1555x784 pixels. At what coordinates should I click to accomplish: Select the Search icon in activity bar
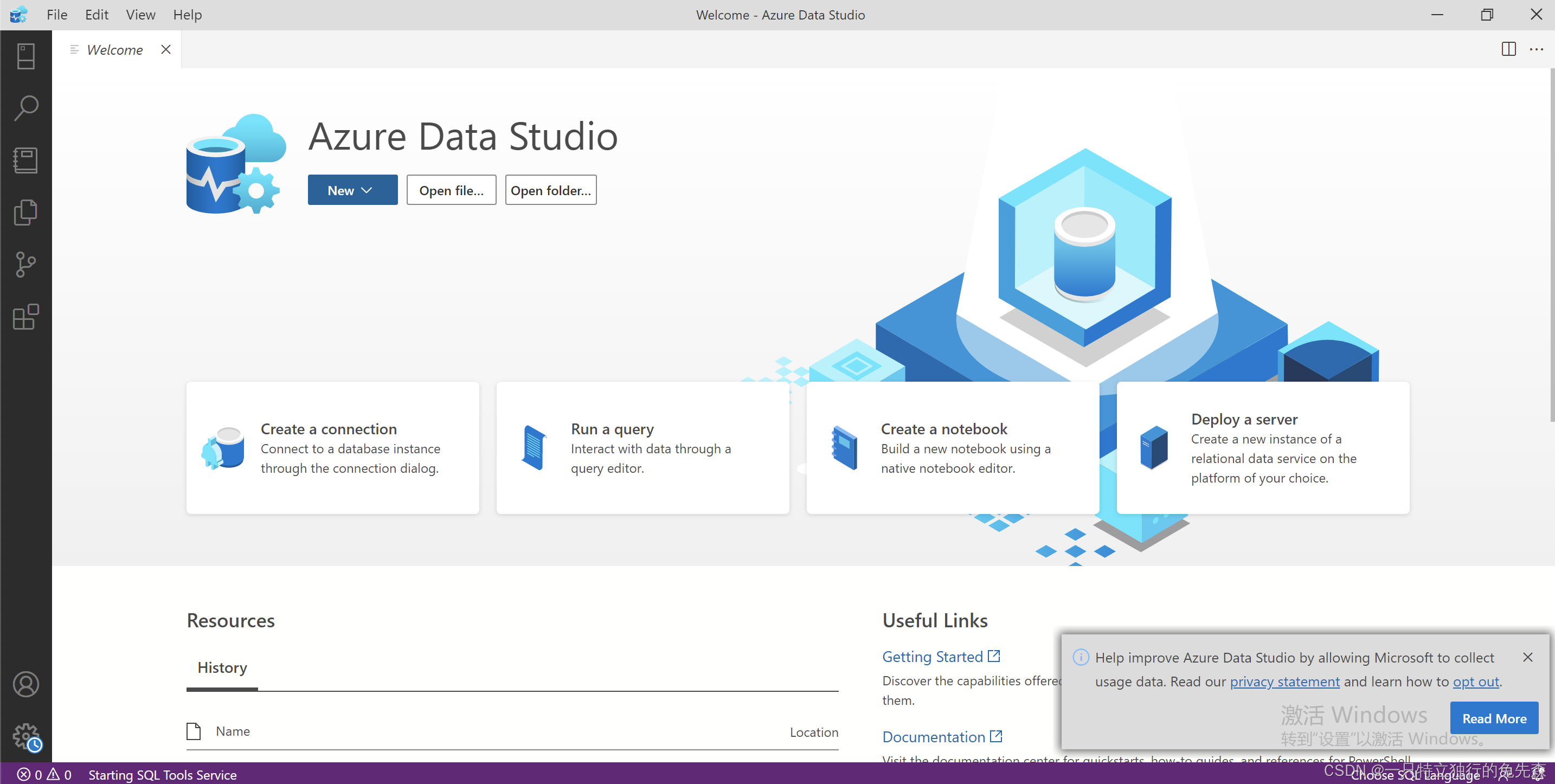tap(25, 107)
